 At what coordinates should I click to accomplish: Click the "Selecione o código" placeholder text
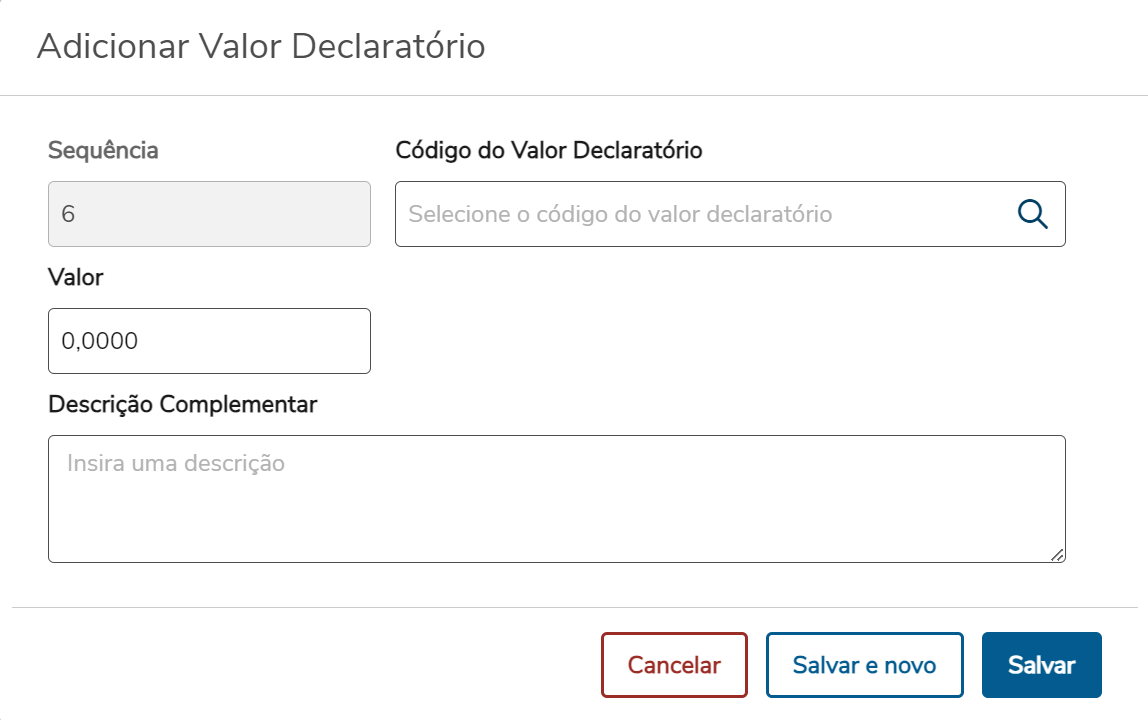(620, 214)
